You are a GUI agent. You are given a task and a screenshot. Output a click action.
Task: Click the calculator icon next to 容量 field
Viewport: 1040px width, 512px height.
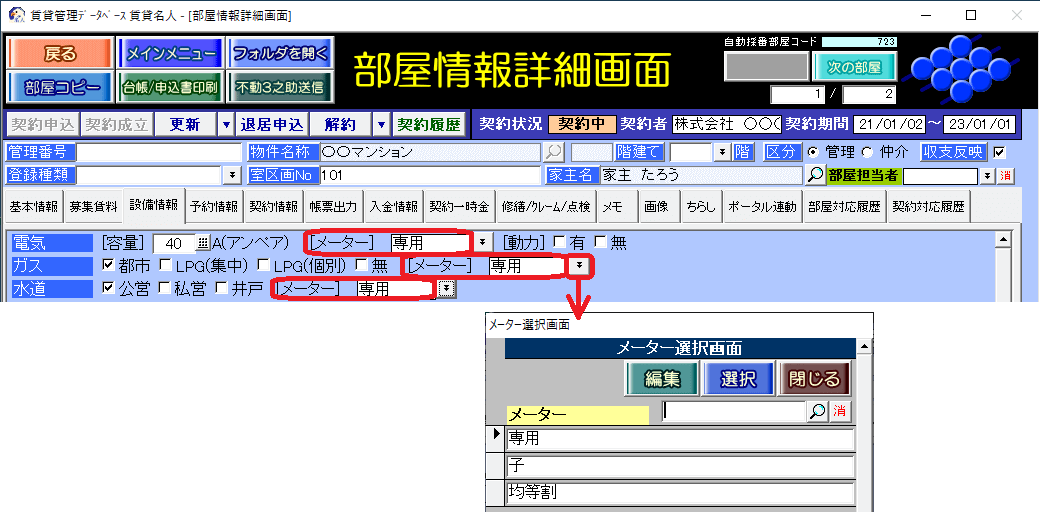pyautogui.click(x=203, y=243)
